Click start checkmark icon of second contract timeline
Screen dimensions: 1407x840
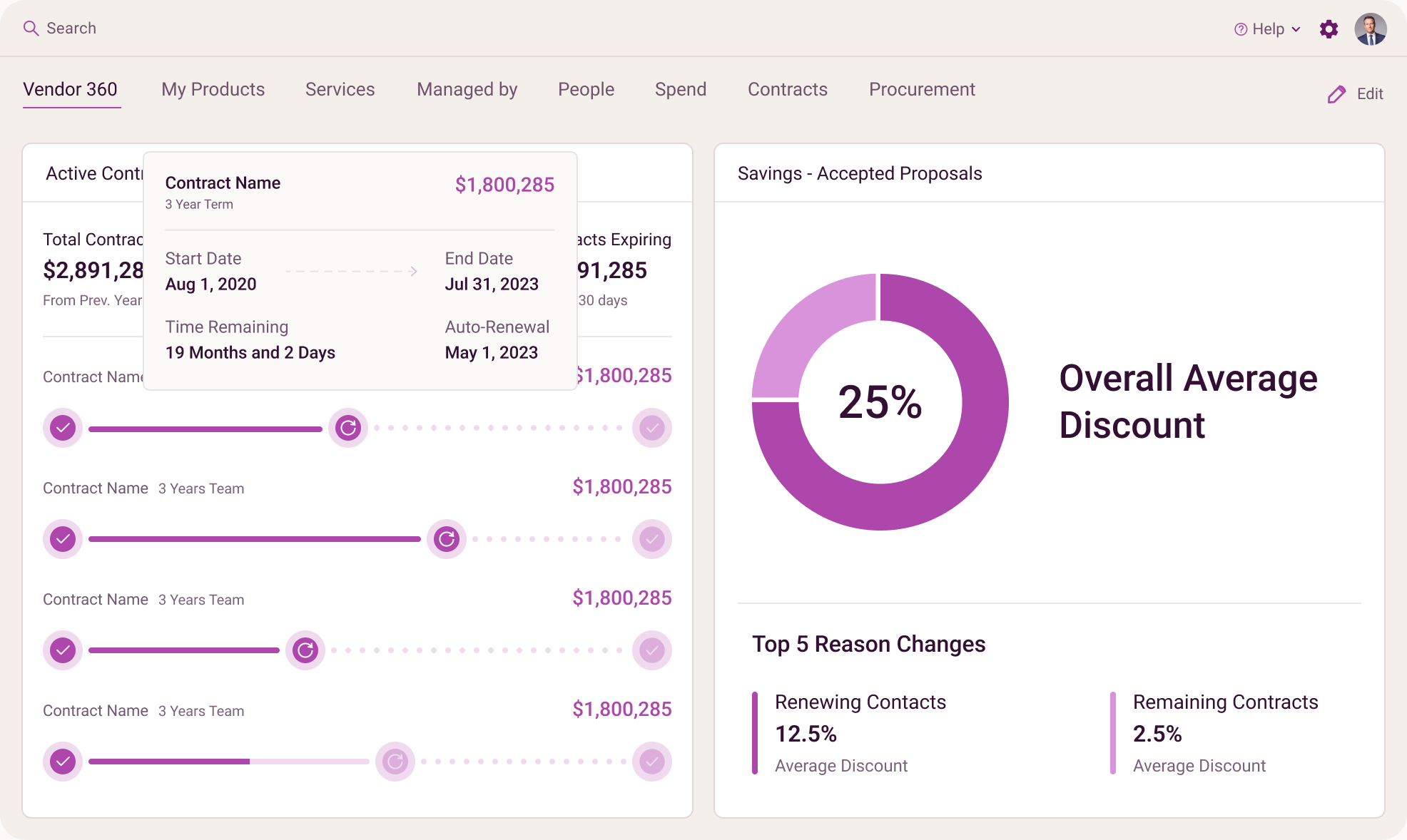63,539
